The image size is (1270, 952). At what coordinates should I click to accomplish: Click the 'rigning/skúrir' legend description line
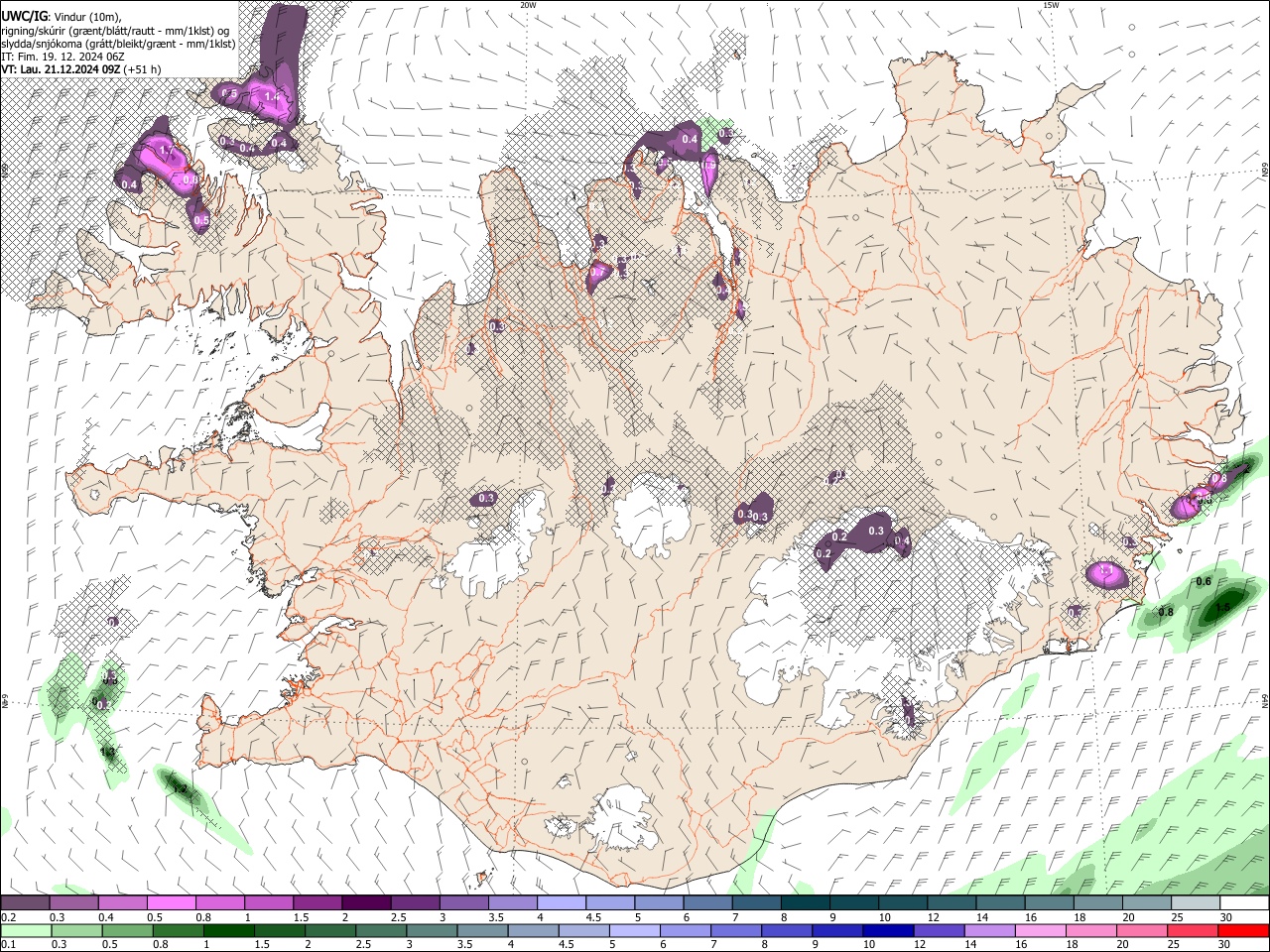(115, 30)
